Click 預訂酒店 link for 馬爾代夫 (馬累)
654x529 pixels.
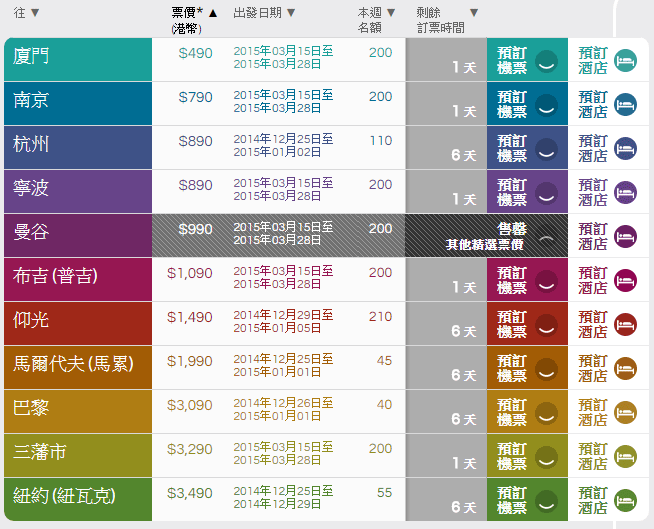pyautogui.click(x=592, y=369)
